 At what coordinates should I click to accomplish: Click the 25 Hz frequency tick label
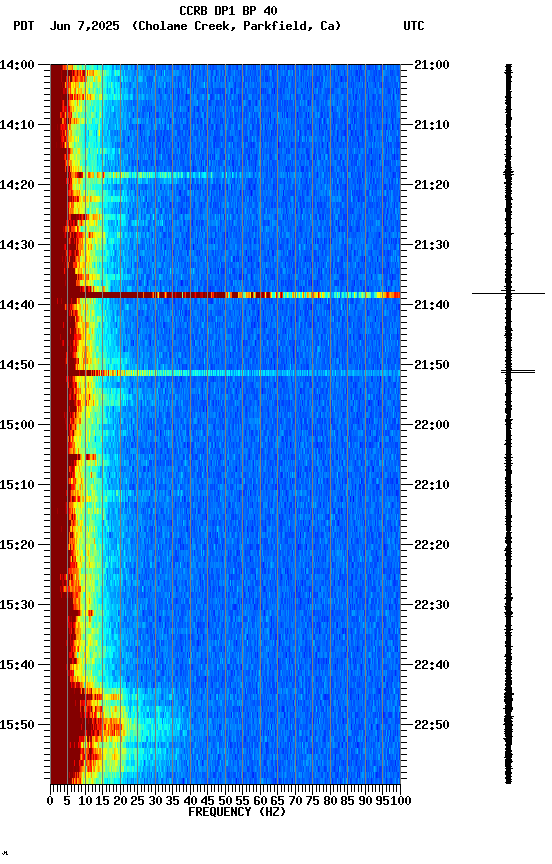point(138,801)
